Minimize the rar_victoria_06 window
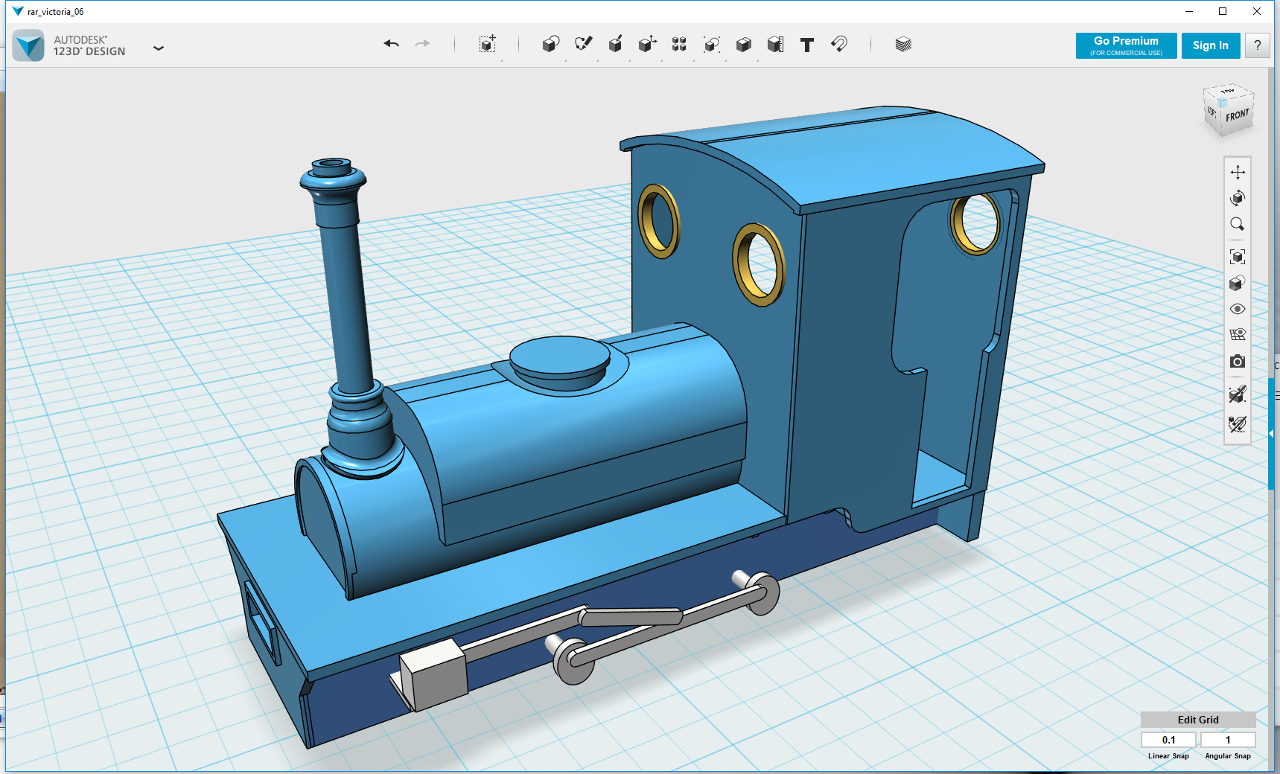1280x774 pixels. (x=1190, y=11)
